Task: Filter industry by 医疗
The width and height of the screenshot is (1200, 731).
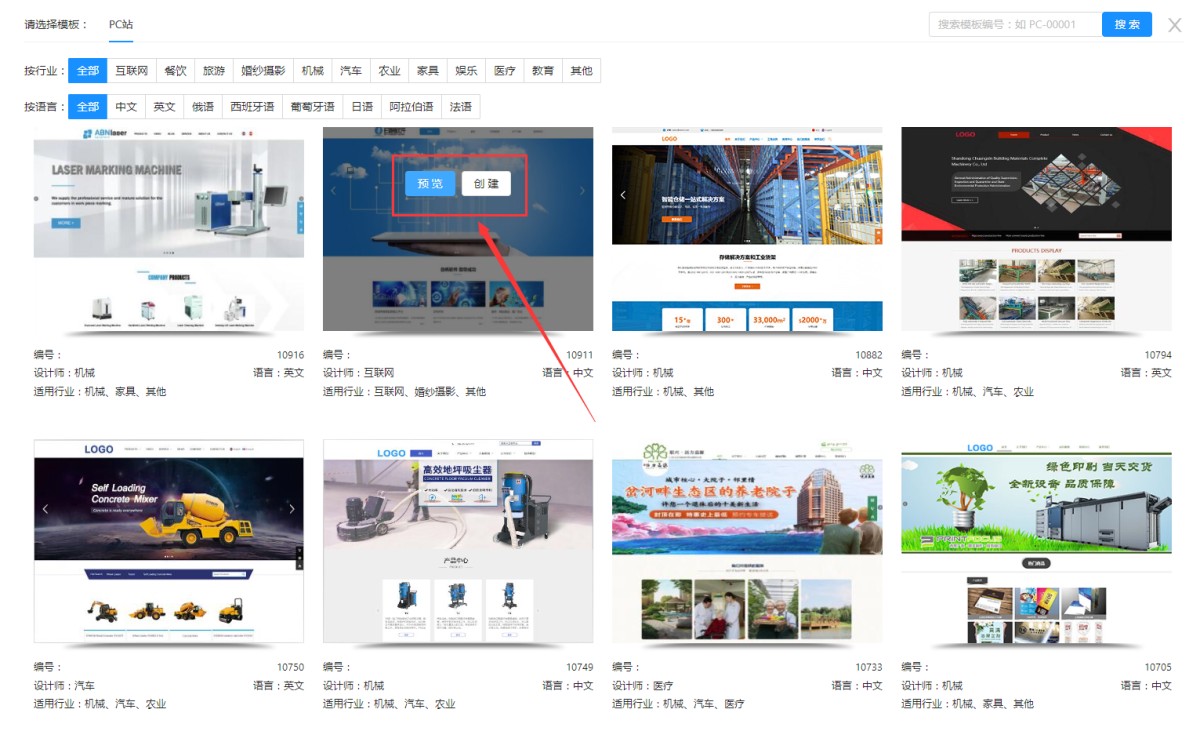Action: (x=504, y=71)
